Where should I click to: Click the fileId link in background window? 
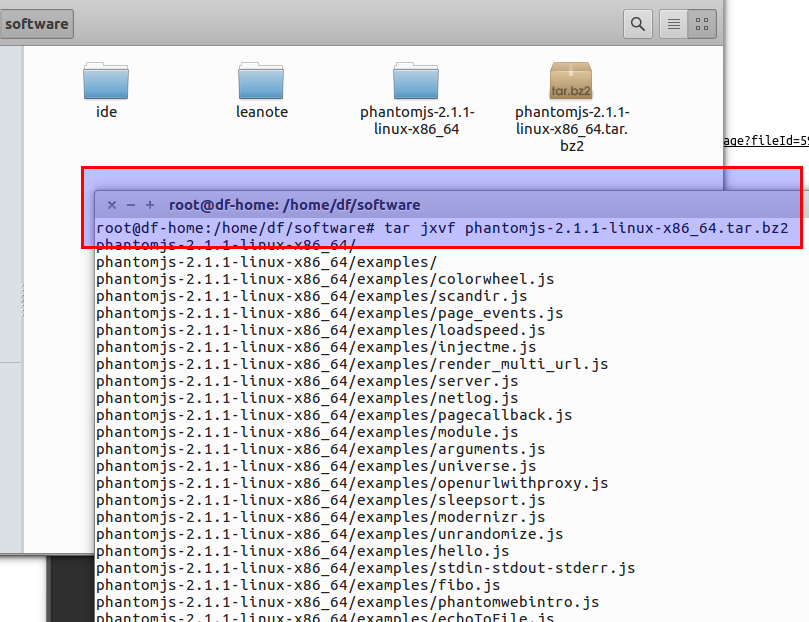tap(766, 141)
